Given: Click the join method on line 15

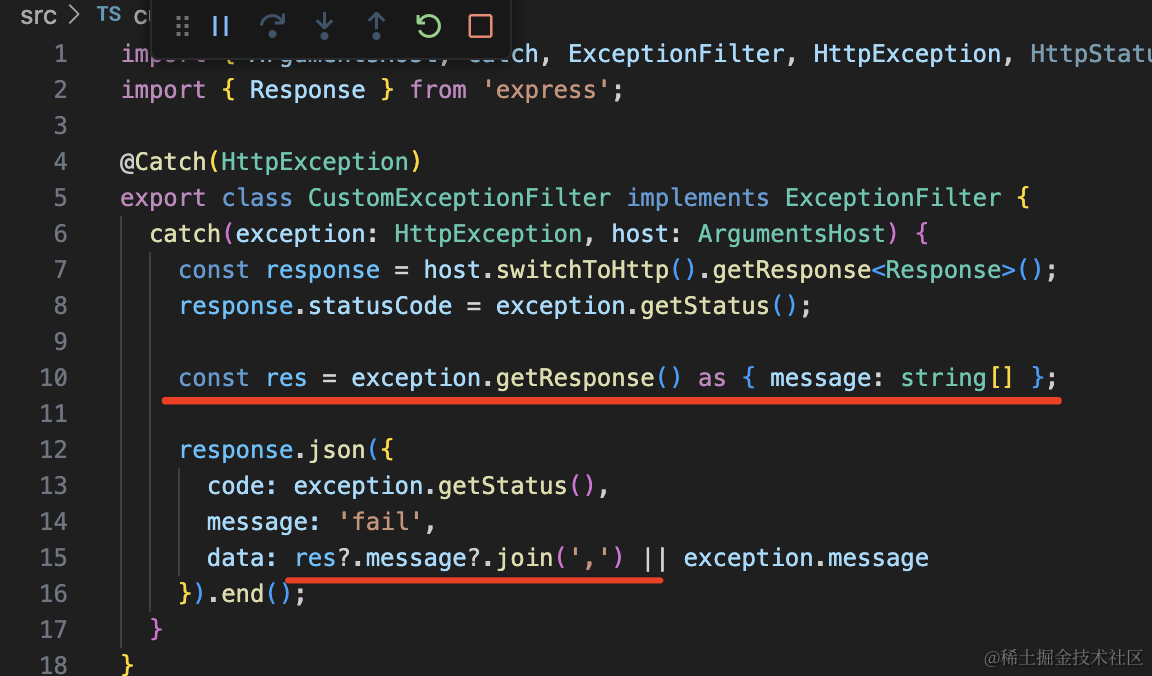Looking at the screenshot, I should 524,558.
